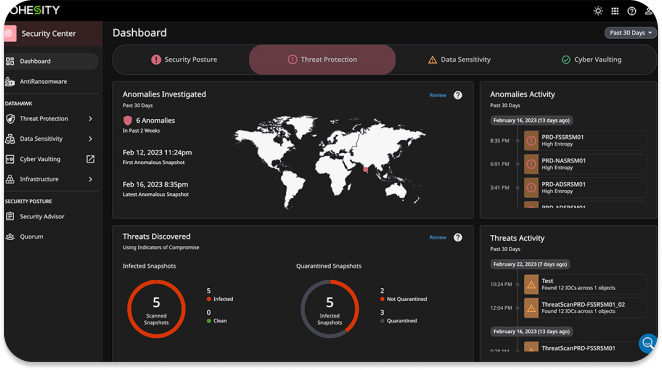Click the red shield next to 6 Anomalies
Viewport: 662px width, 370px height.
[x=128, y=120]
